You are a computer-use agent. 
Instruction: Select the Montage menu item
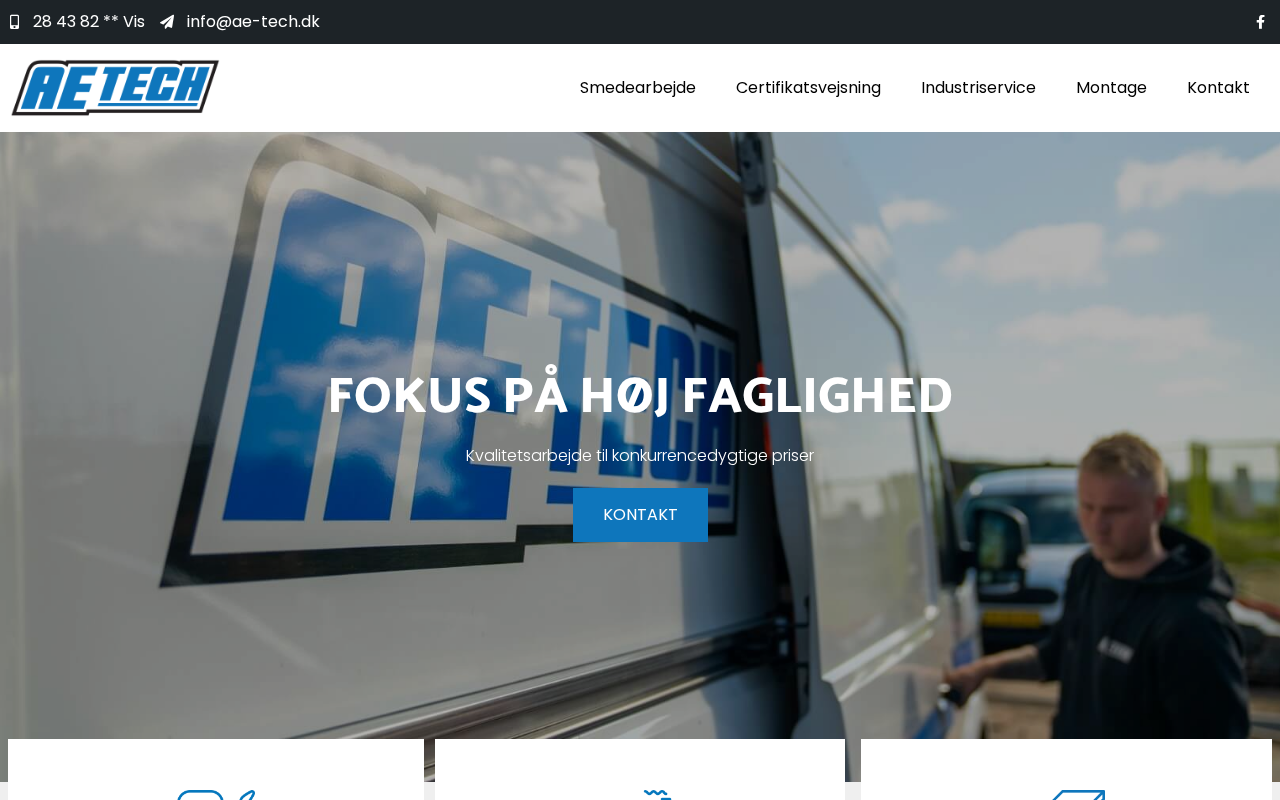point(1111,88)
